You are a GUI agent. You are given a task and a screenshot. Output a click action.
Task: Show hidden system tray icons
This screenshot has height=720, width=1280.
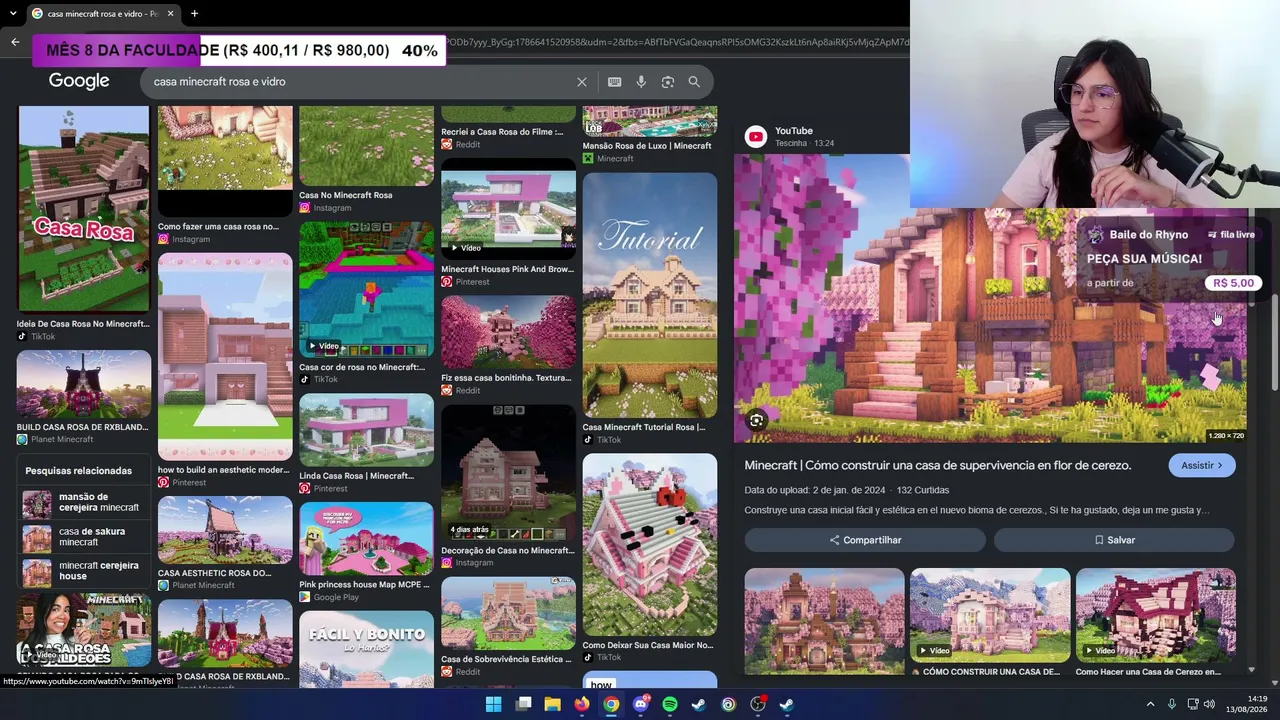(1150, 705)
